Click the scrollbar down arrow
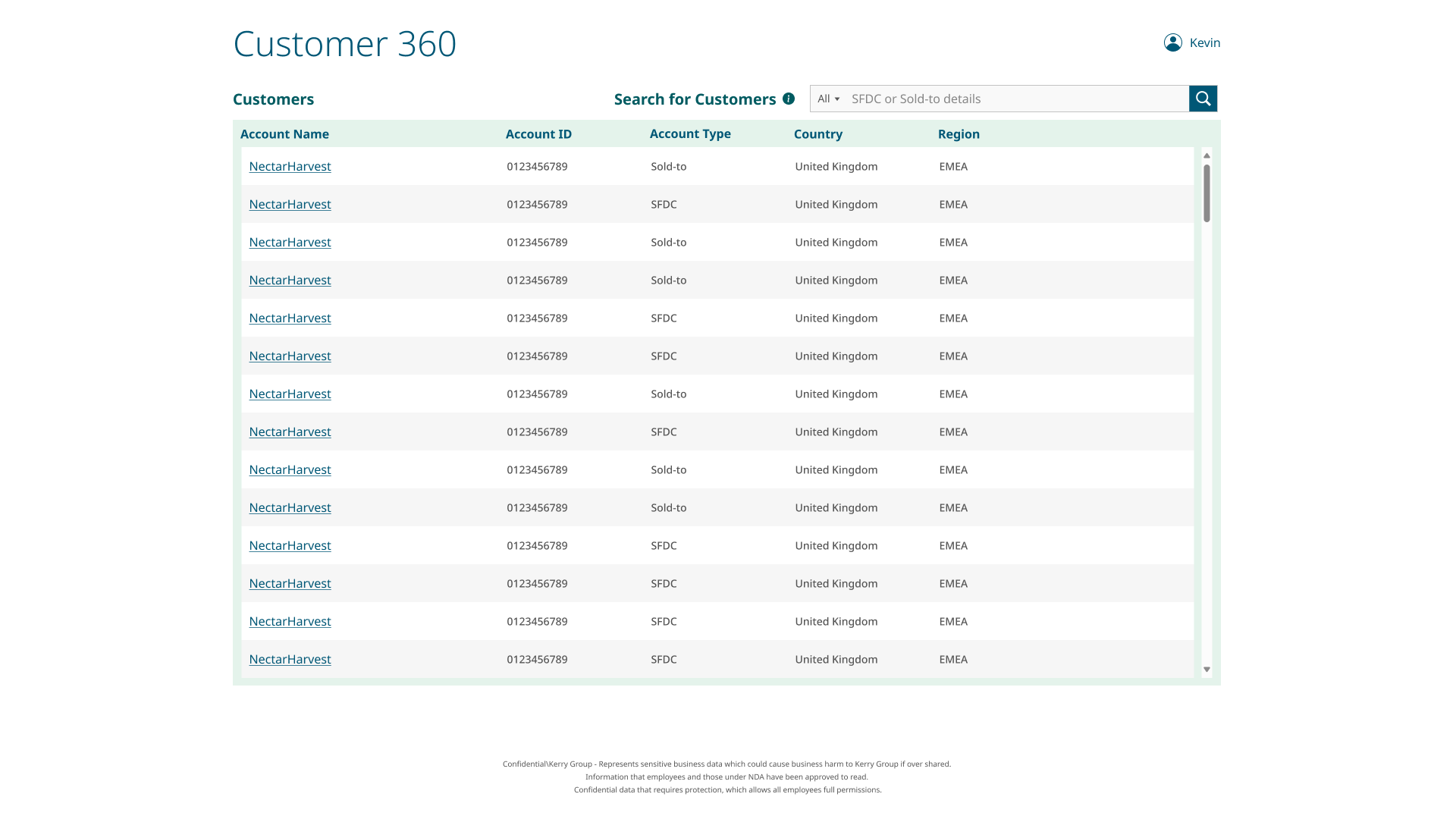 [x=1207, y=670]
